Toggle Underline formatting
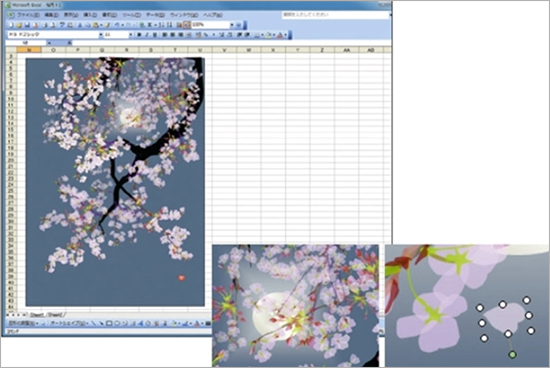The image size is (550, 368). point(155,35)
